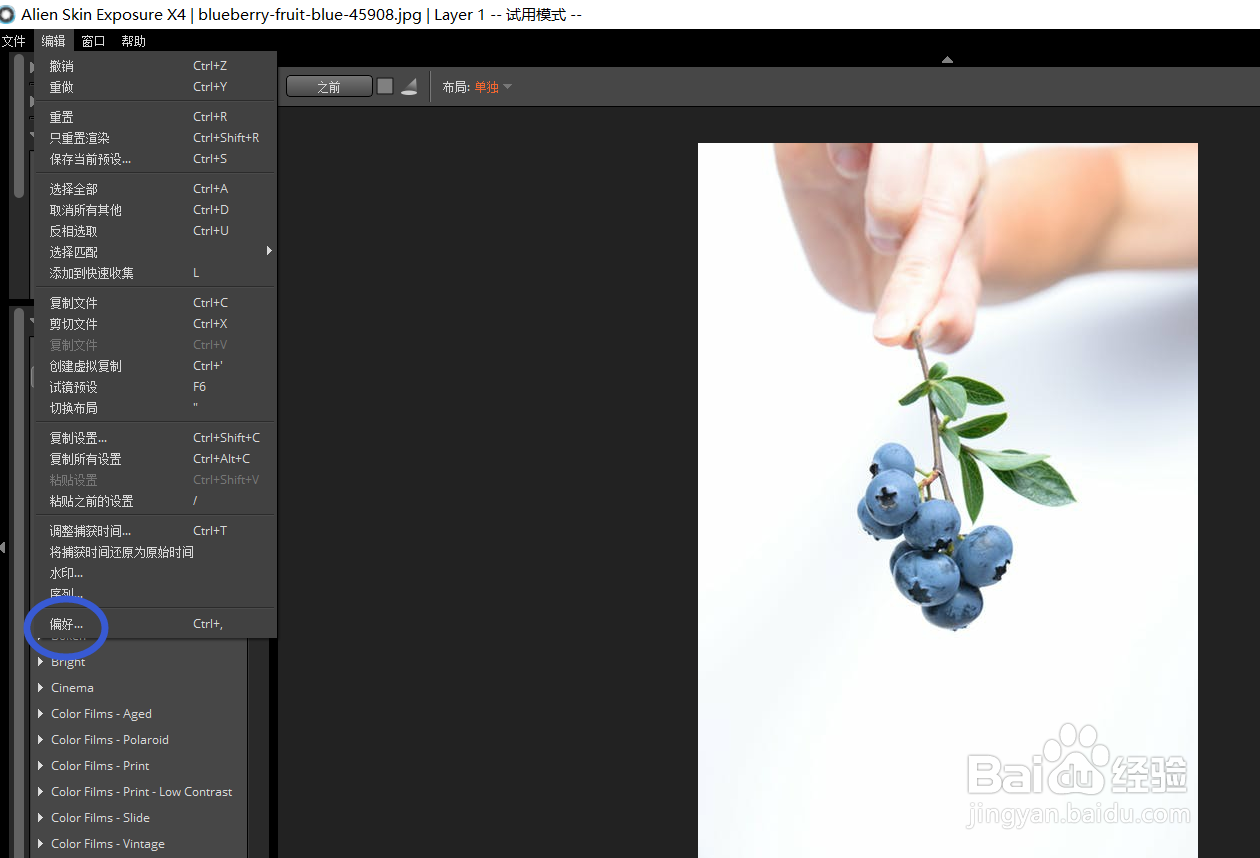Select 只重置渲染 menu entry
This screenshot has width=1260, height=858.
(x=156, y=138)
